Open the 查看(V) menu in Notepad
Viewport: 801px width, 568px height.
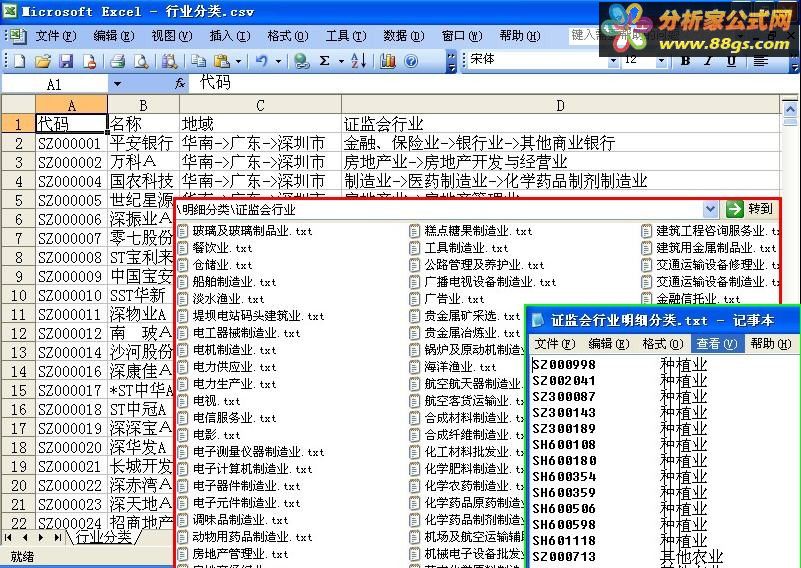pos(716,343)
